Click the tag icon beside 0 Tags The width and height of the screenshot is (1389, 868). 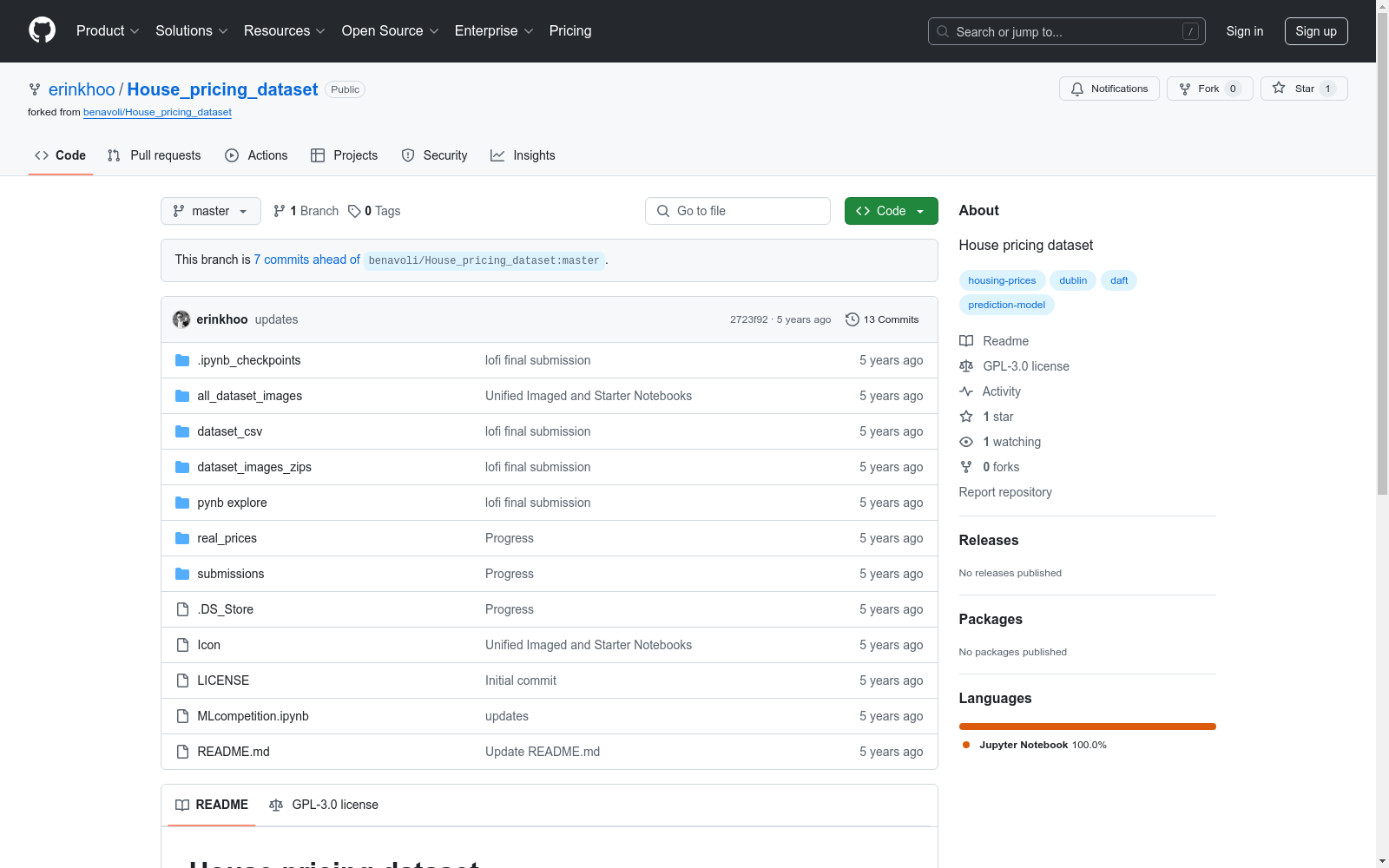(354, 211)
